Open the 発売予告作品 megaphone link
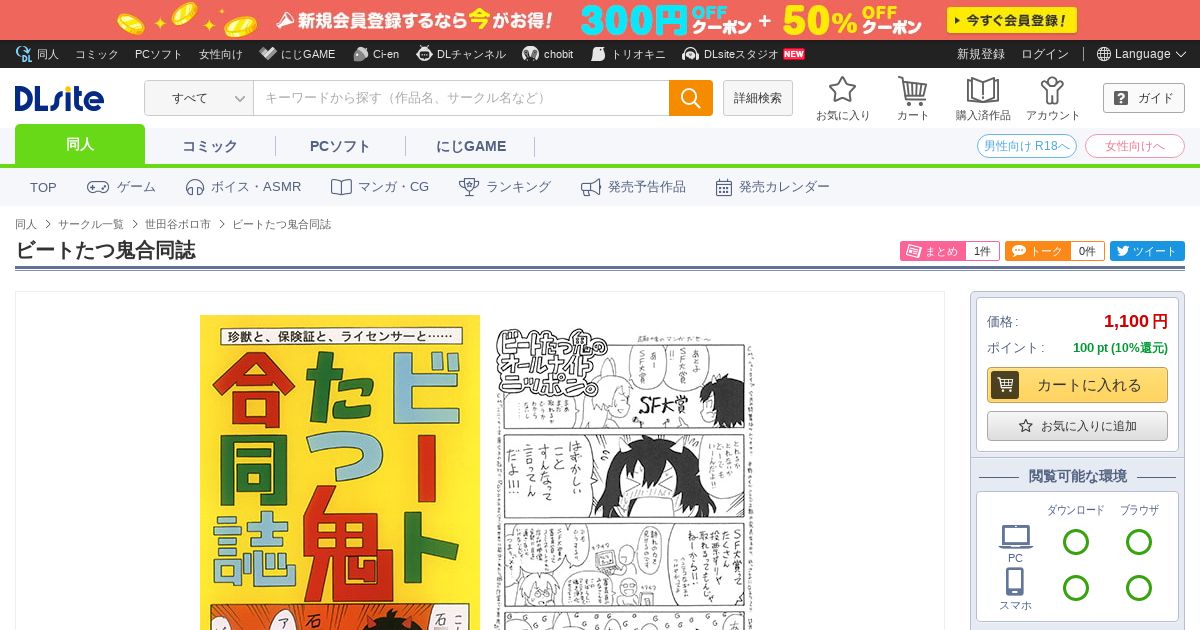Viewport: 1200px width, 630px height. (633, 187)
